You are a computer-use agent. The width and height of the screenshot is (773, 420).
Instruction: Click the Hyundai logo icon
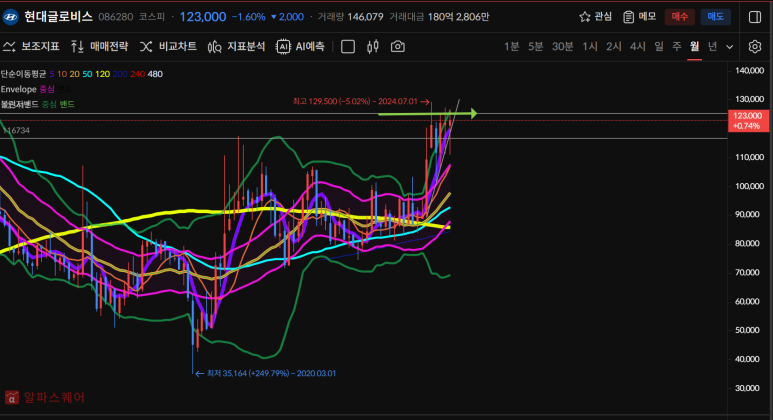click(10, 17)
